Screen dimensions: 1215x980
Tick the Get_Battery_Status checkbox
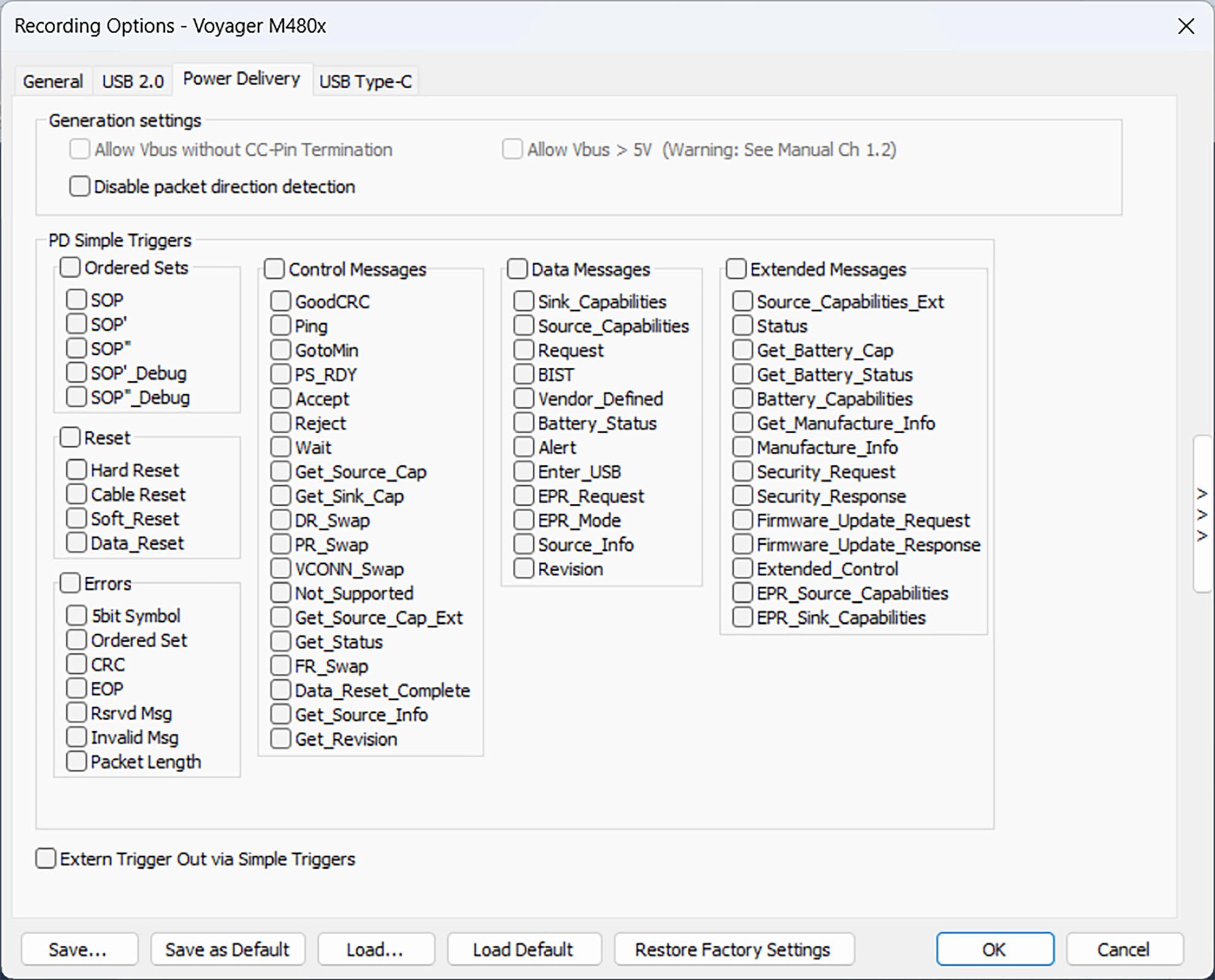click(742, 374)
